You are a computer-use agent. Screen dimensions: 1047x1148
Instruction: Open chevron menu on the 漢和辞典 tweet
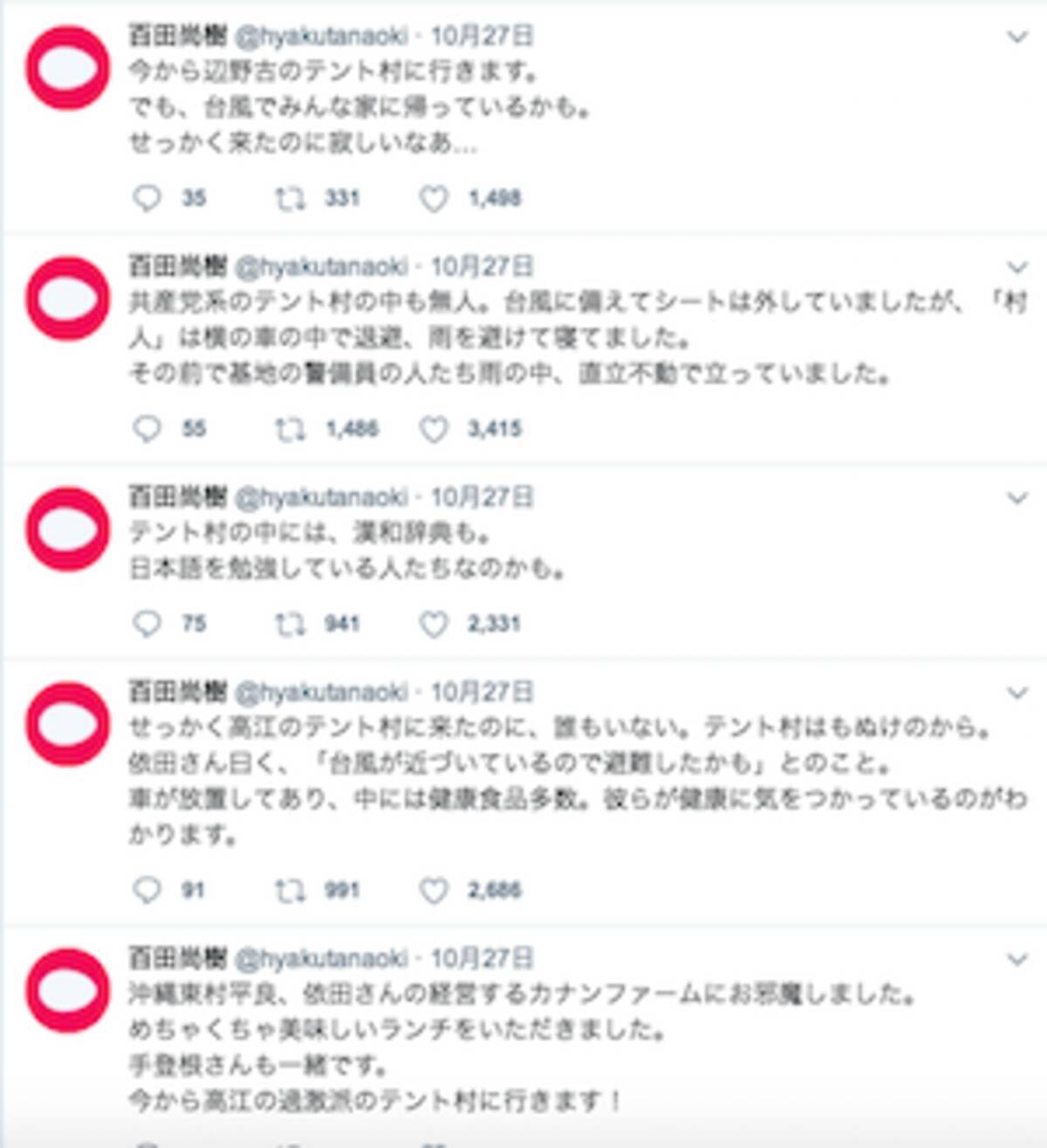(1016, 497)
